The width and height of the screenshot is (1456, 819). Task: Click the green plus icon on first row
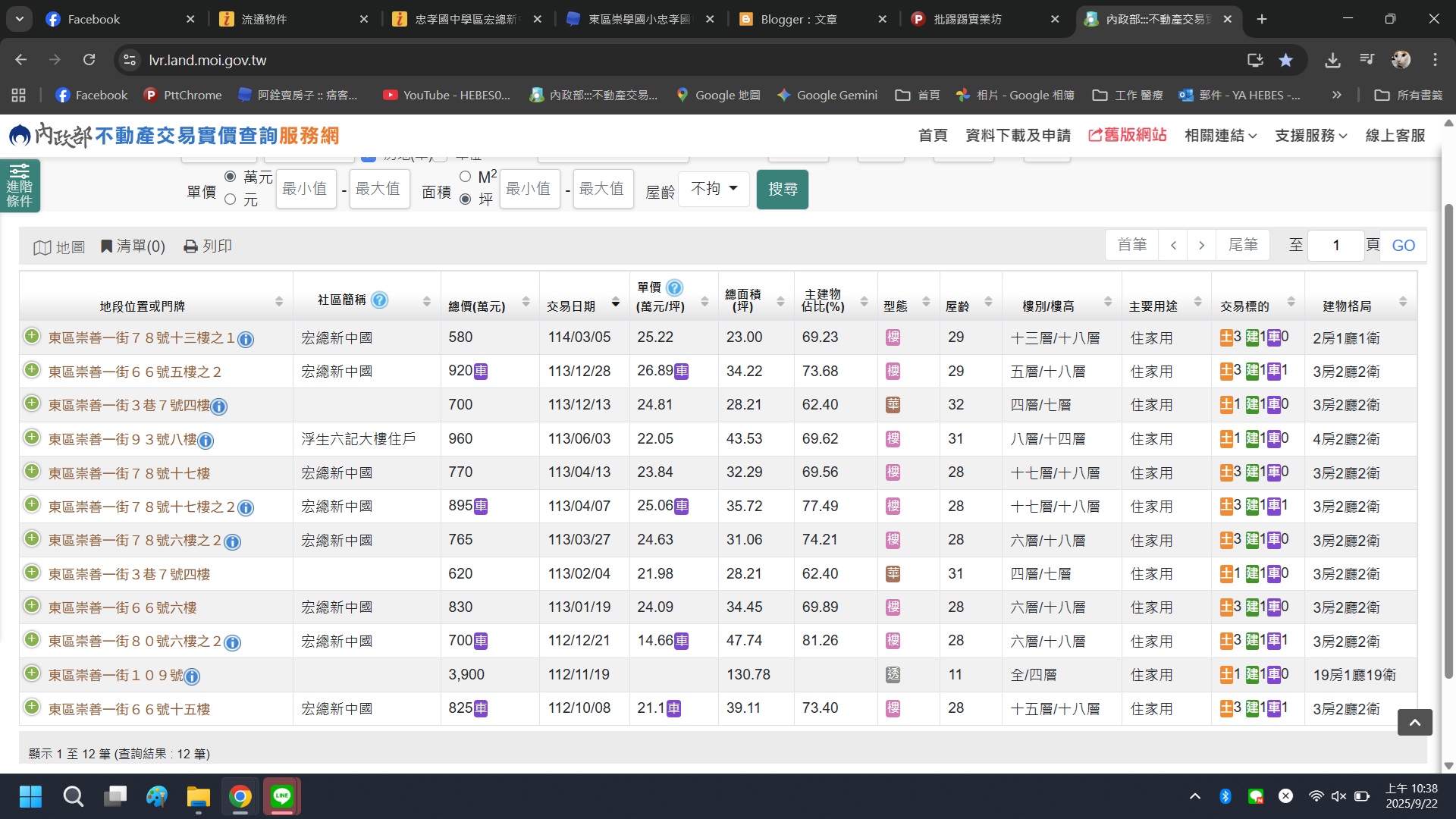coord(31,336)
